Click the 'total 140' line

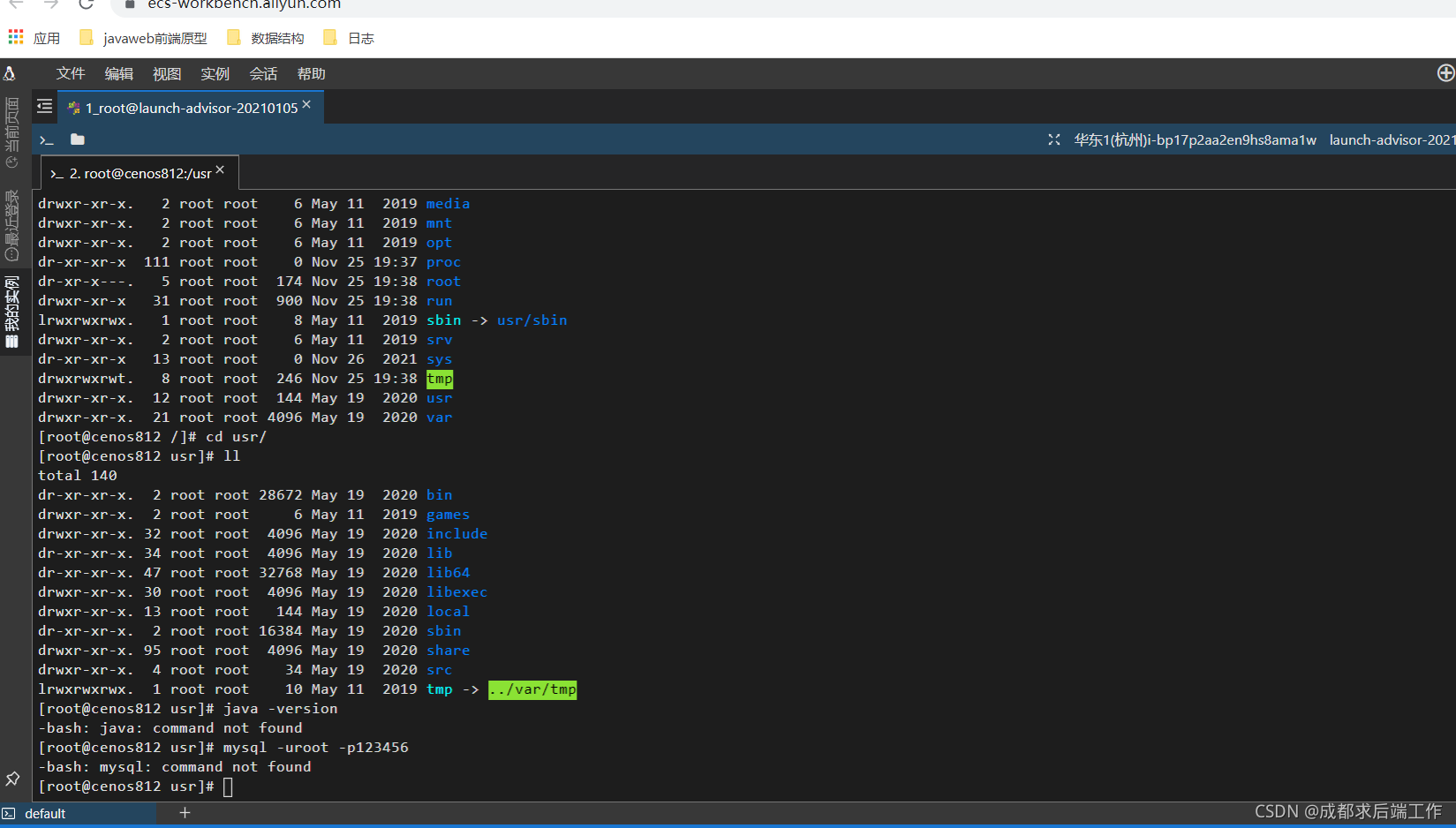pos(78,476)
